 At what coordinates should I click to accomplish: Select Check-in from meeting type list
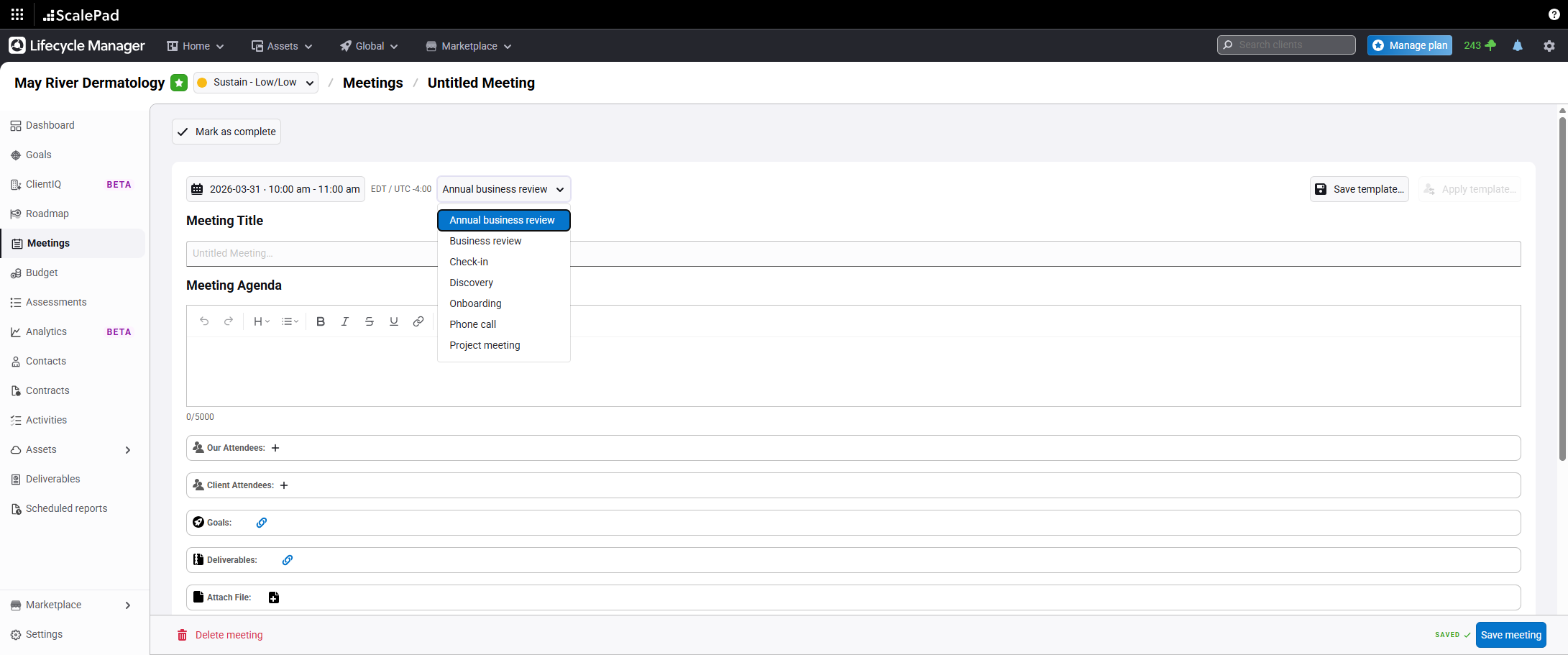pyautogui.click(x=469, y=262)
